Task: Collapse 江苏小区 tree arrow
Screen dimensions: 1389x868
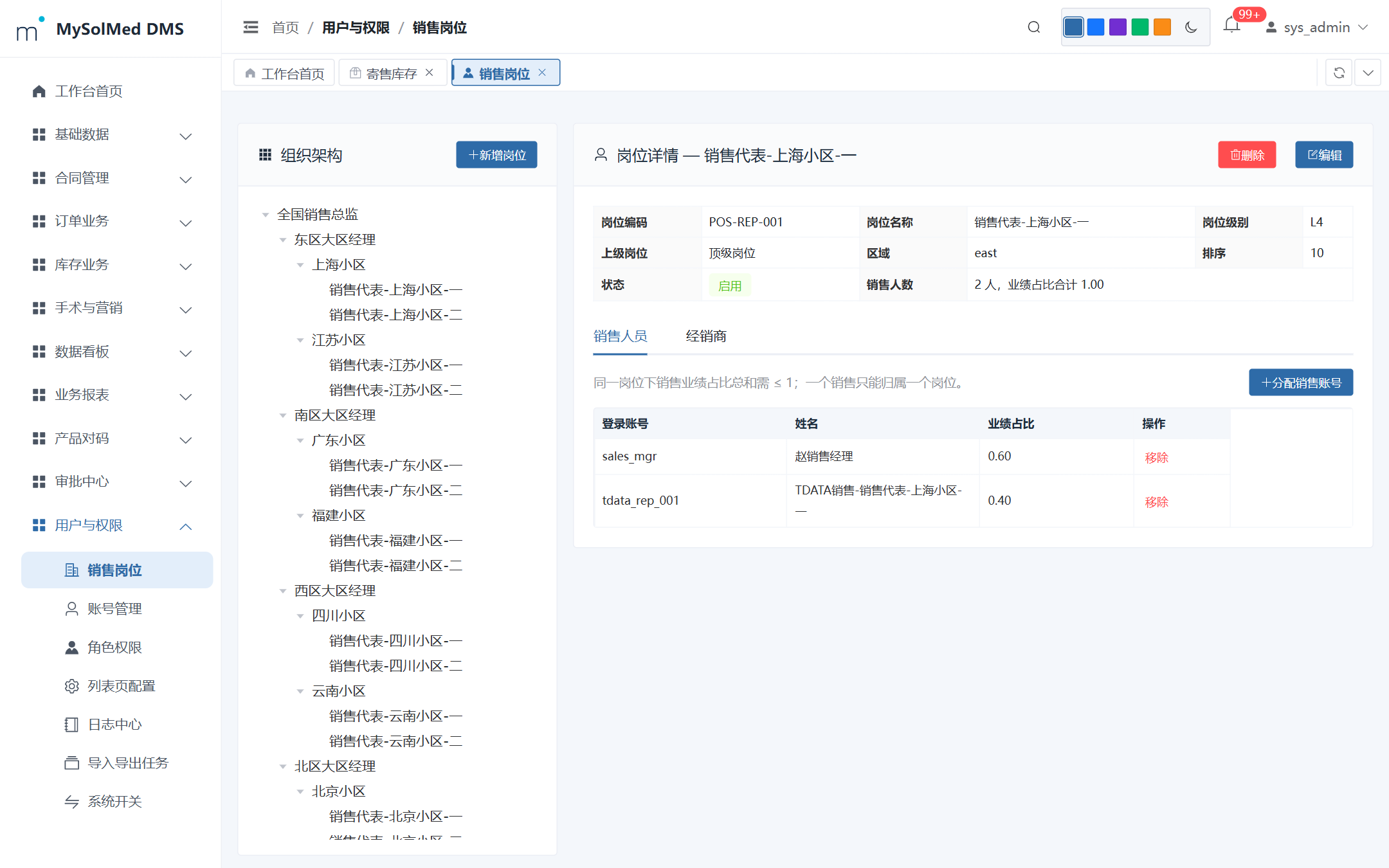Action: (x=300, y=340)
